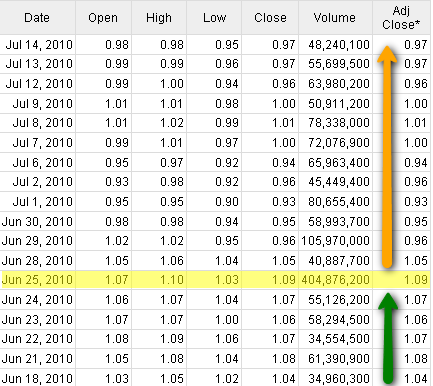Click the 78,338,000 volume cell

tap(339, 123)
